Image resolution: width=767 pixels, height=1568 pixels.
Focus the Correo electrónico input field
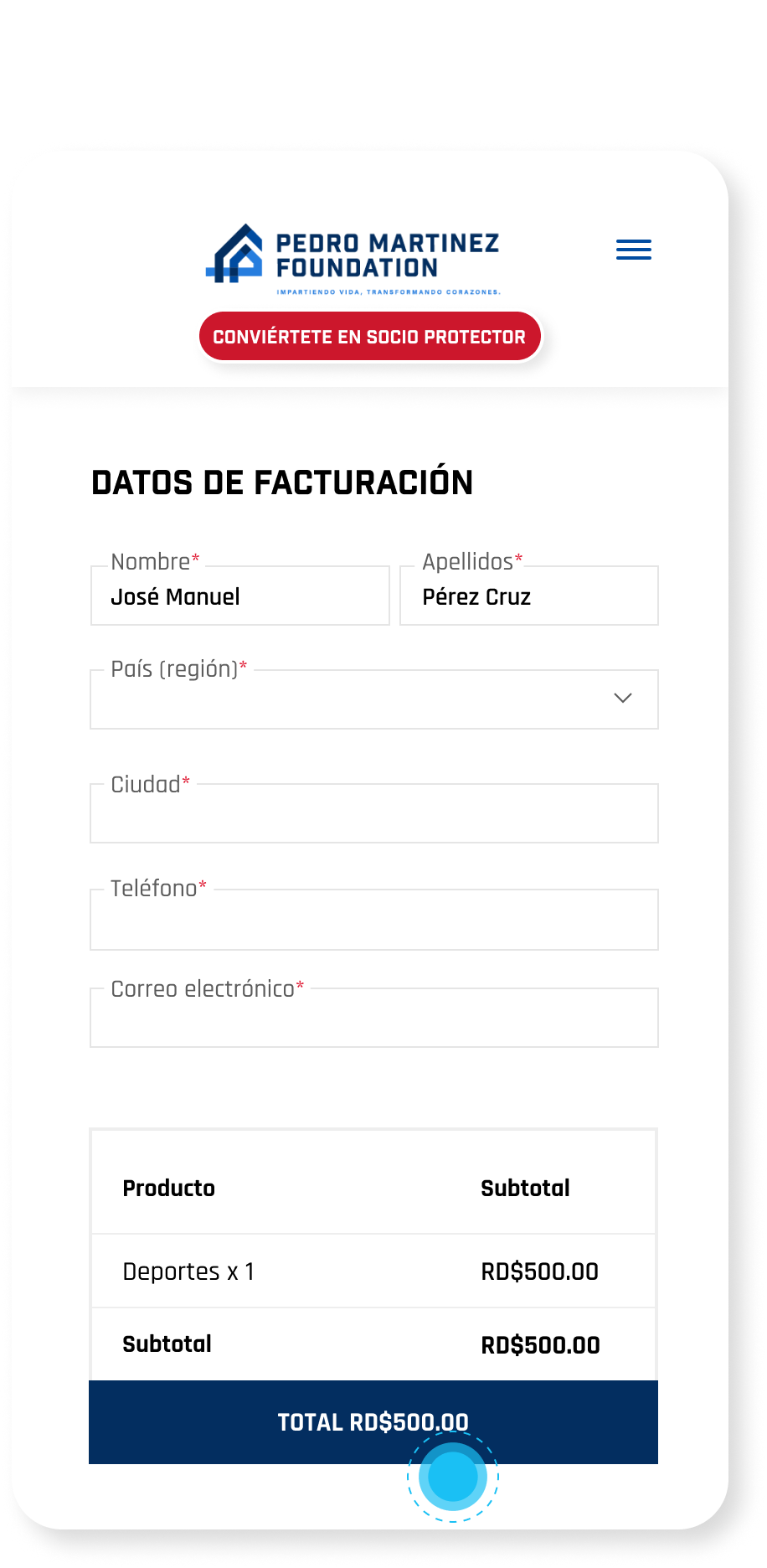tap(374, 1018)
